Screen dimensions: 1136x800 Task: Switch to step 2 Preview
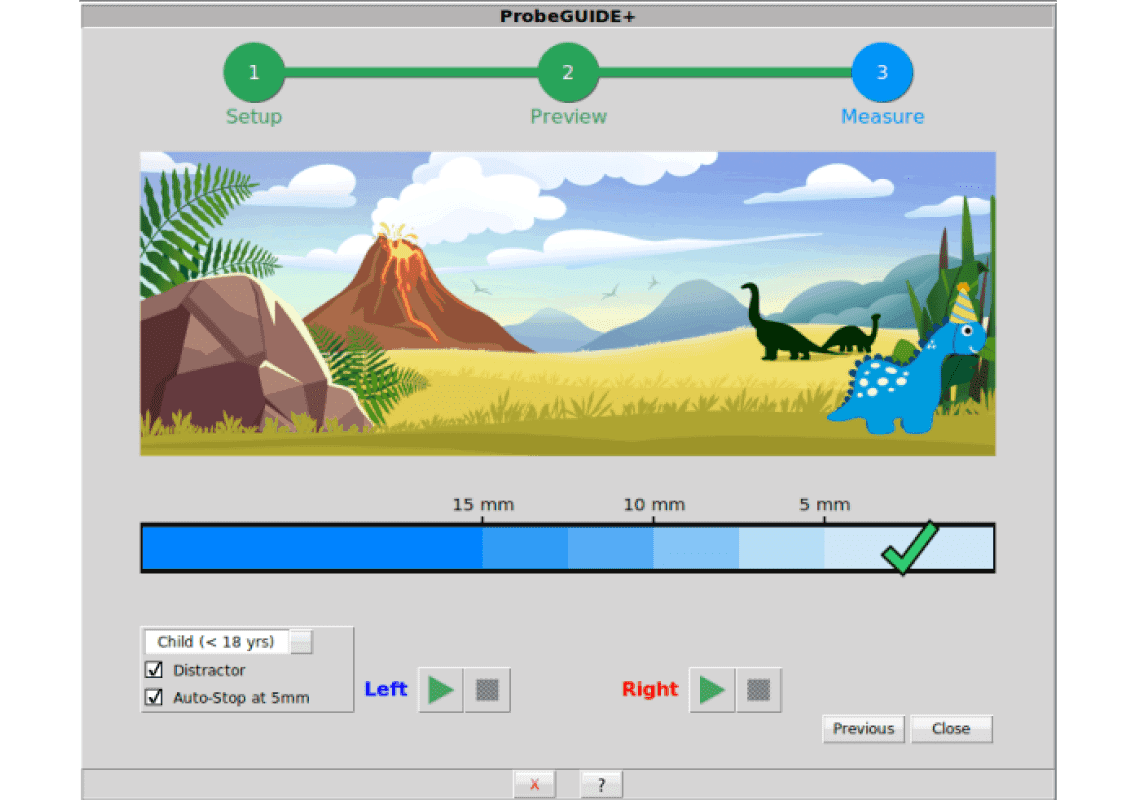(x=568, y=73)
